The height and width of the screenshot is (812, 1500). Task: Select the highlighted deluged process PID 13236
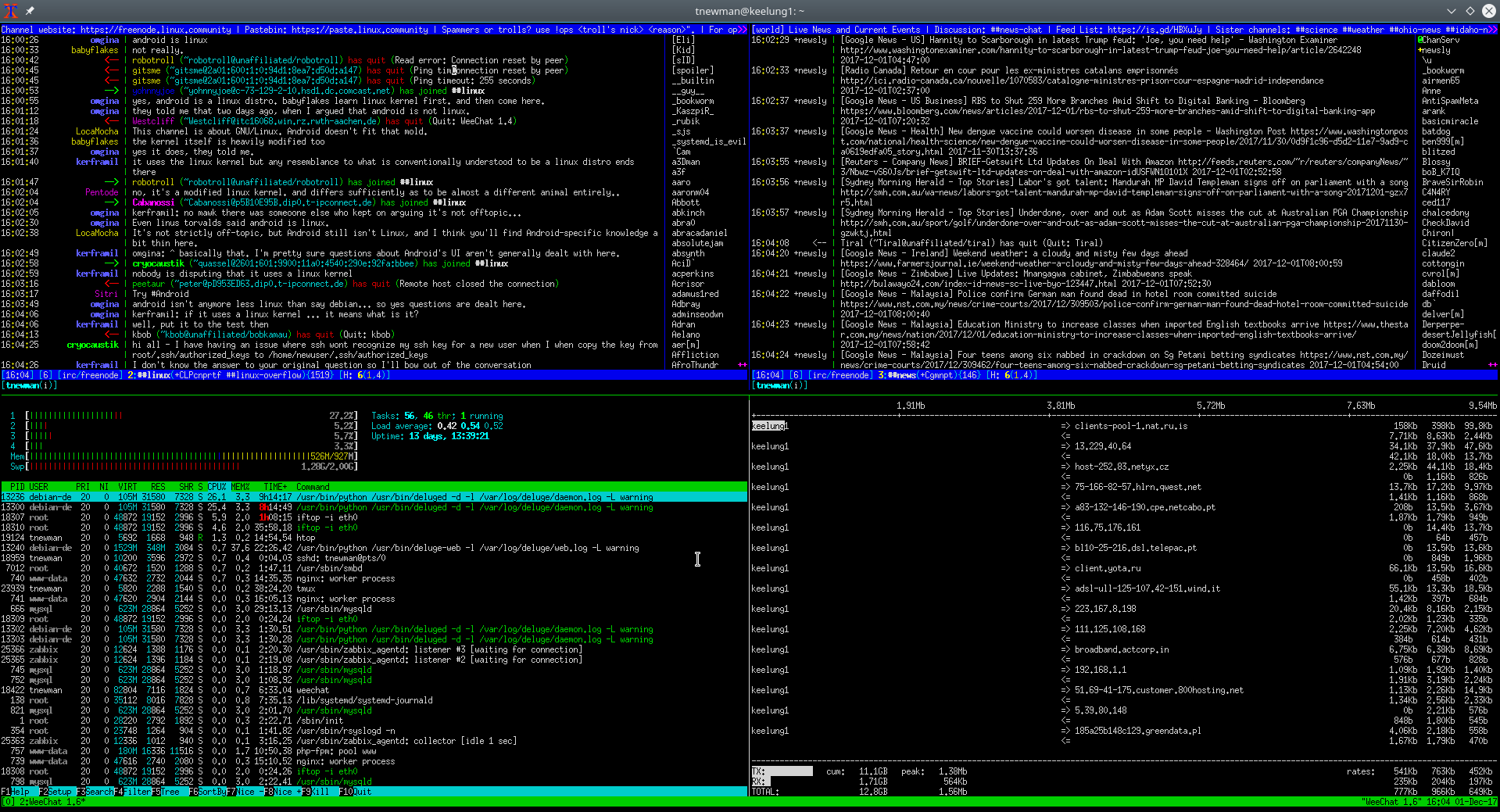coord(374,497)
